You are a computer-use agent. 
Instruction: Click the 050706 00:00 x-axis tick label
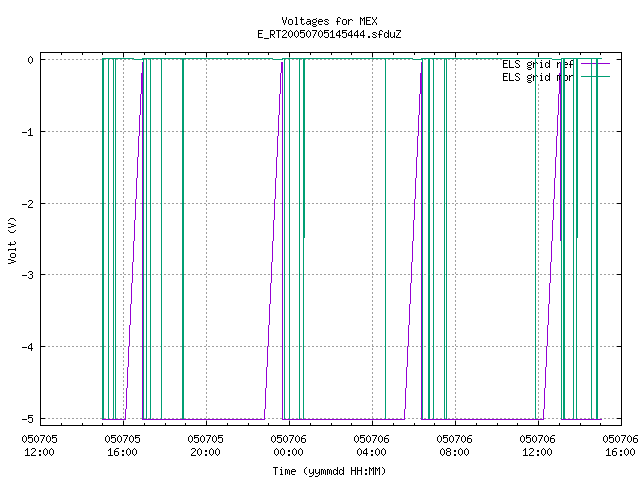[x=288, y=446]
